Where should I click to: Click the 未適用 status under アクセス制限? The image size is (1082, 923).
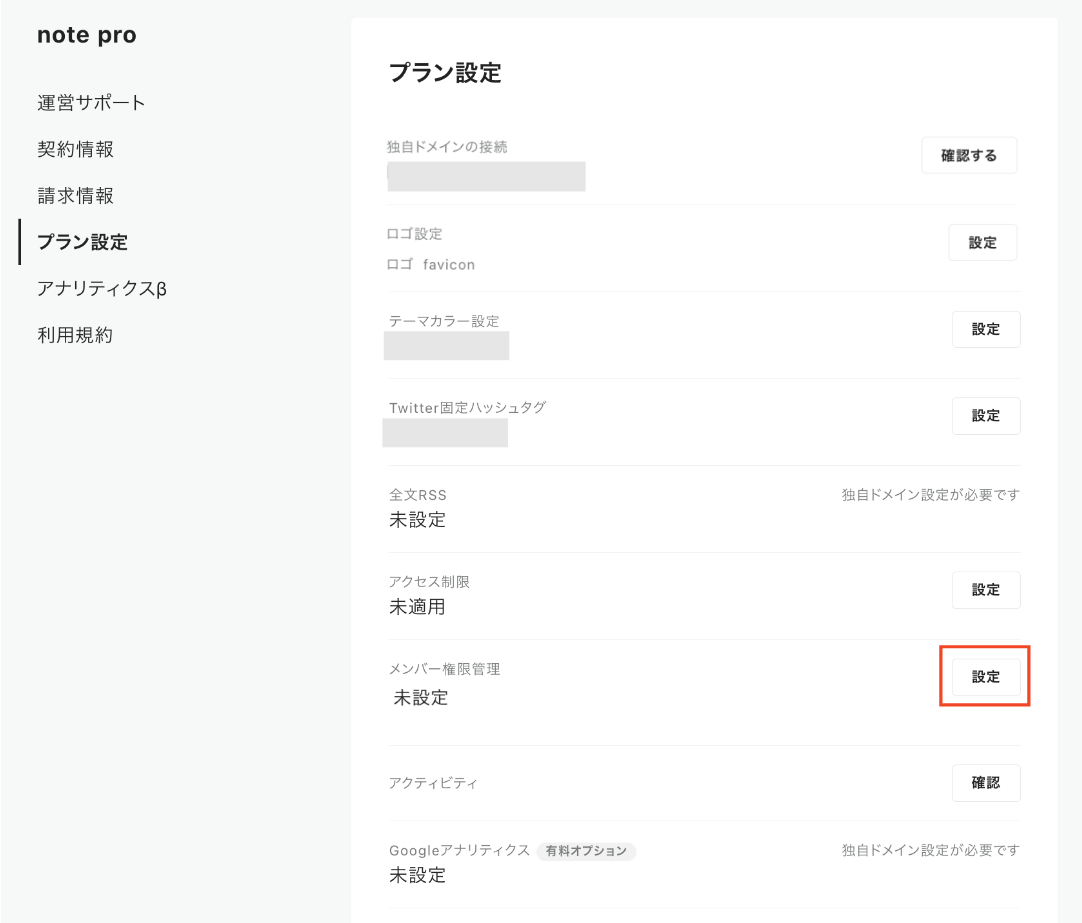tap(417, 607)
